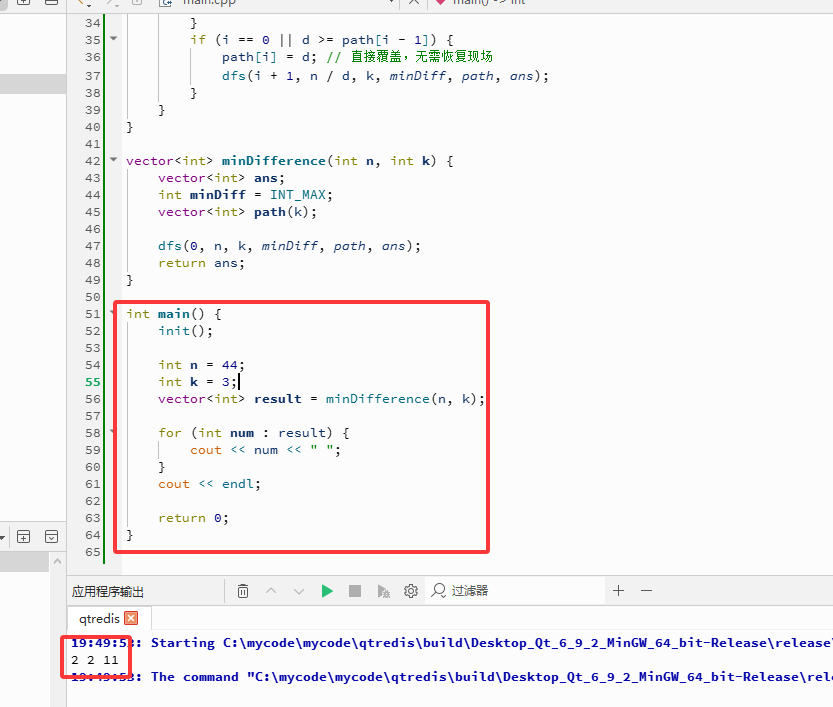Click the dfs recursive call on line 37

[385, 76]
